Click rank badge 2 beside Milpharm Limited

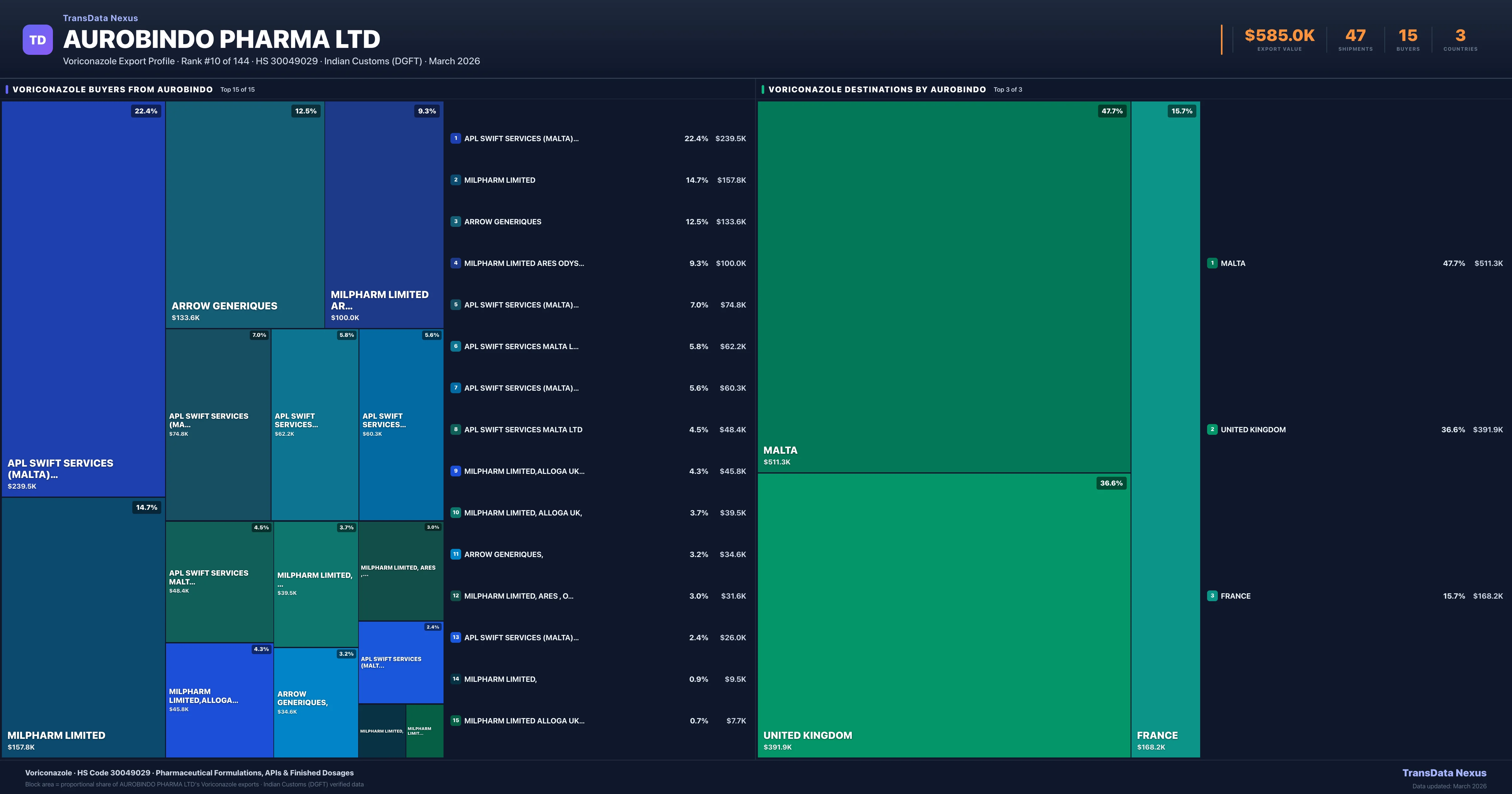(455, 180)
